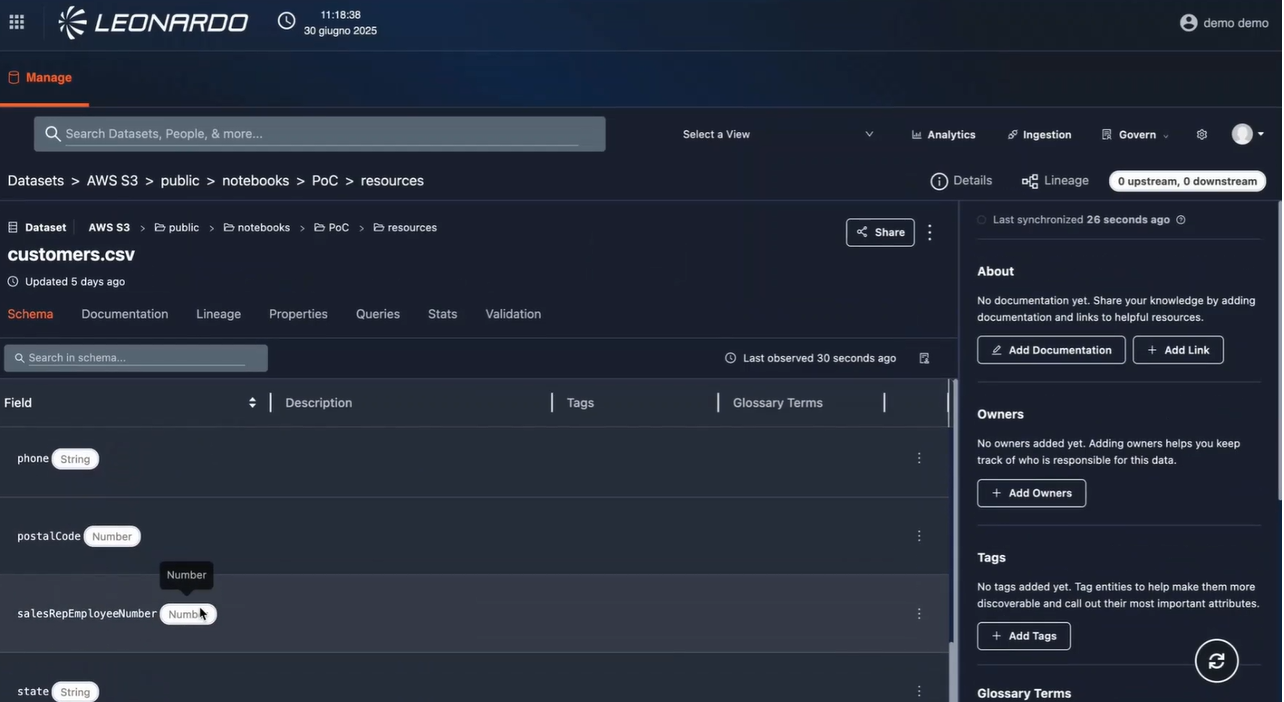Open the user avatar dropdown
Screen dimensions: 1284x702
[1248, 134]
